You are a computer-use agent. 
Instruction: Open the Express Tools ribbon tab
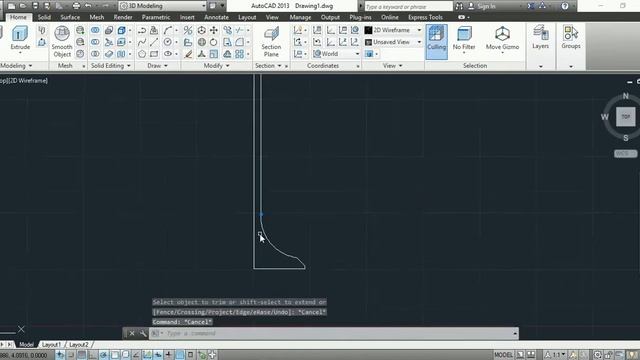coord(425,17)
